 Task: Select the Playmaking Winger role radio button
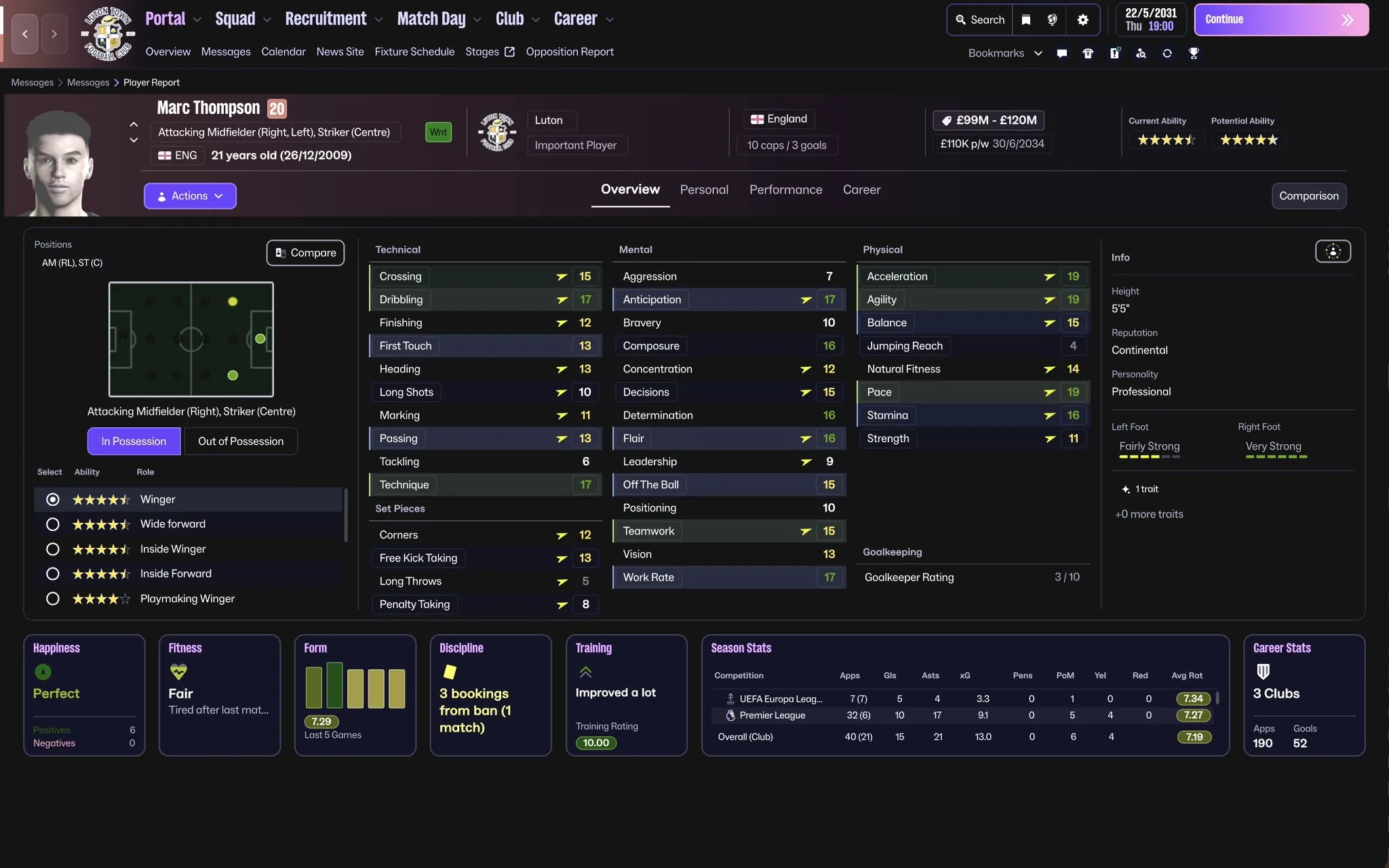(x=52, y=599)
